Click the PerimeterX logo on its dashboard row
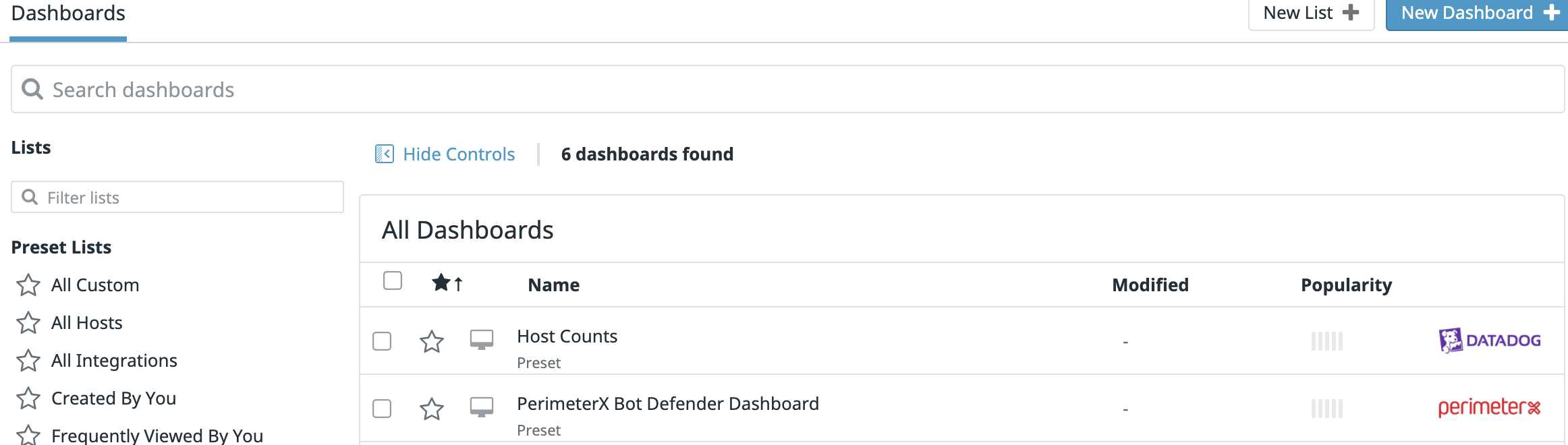This screenshot has width=1568, height=445. (1488, 407)
